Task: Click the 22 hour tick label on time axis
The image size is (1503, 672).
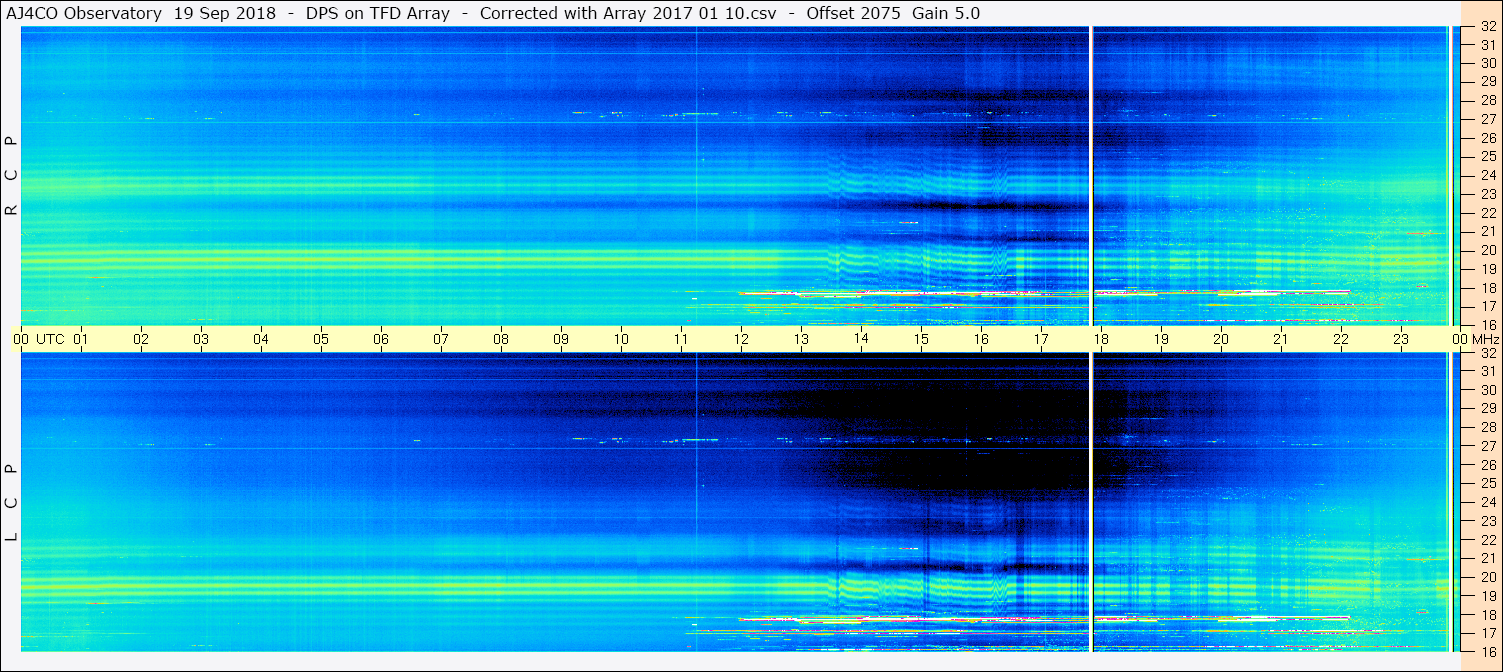Action: click(1341, 339)
